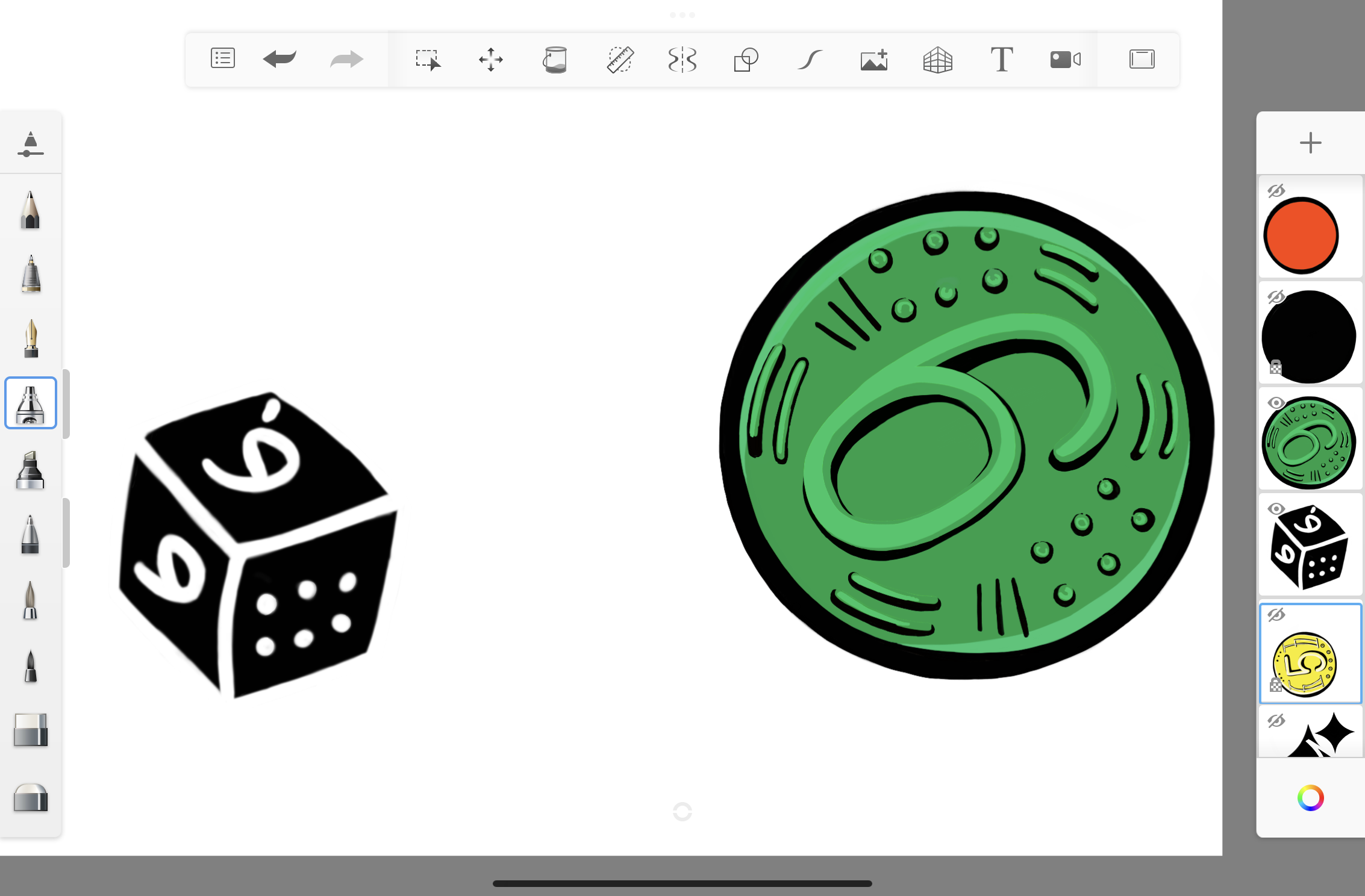The image size is (1365, 896).
Task: Click the upper brush palette scroll handle
Action: [66, 404]
